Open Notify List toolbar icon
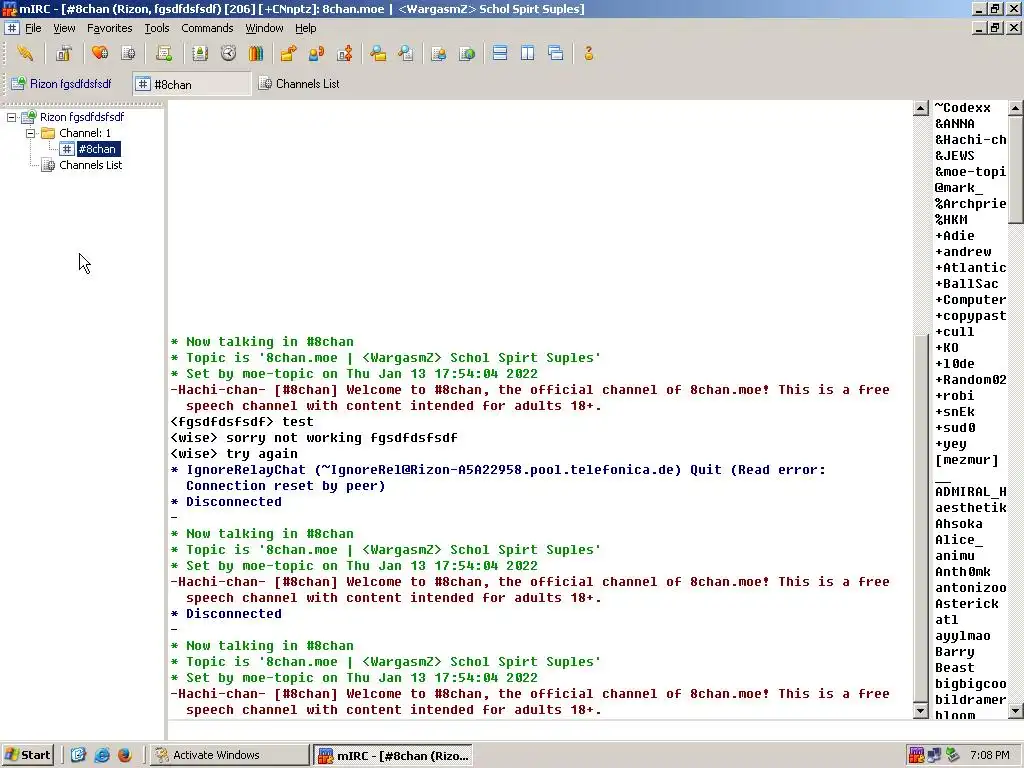The height and width of the screenshot is (768, 1024). click(x=439, y=54)
